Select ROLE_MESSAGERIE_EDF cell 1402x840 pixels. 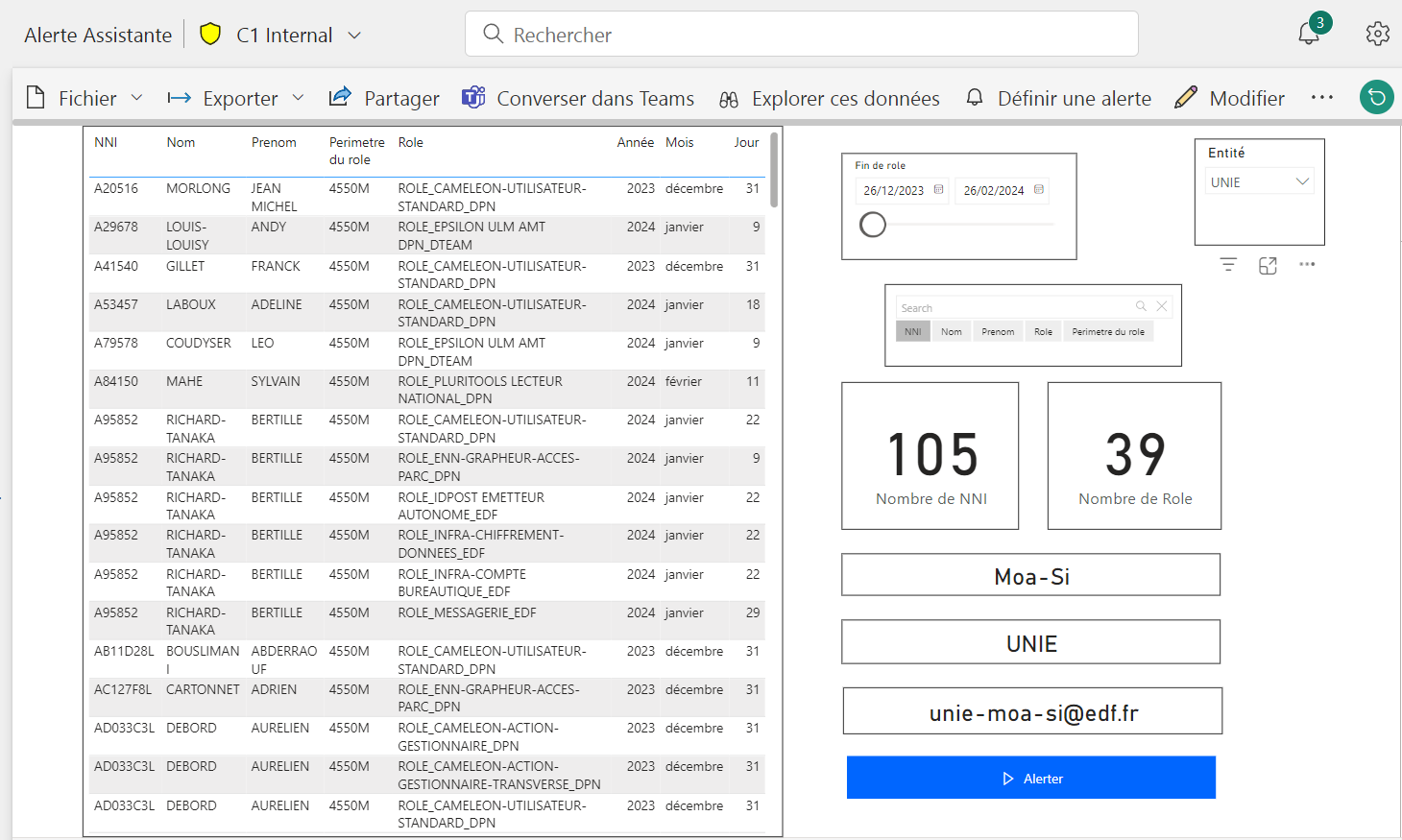pyautogui.click(x=468, y=612)
